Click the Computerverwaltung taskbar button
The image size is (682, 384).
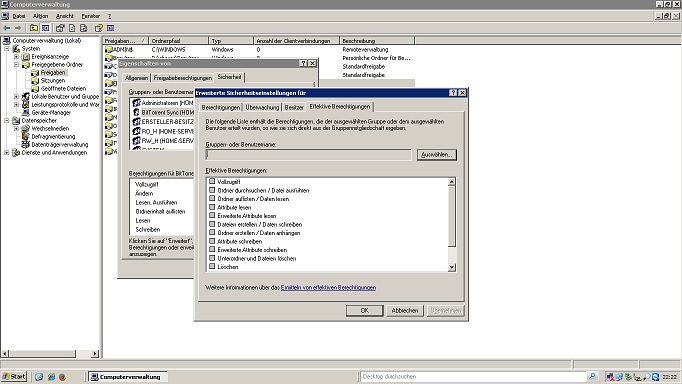[128, 377]
